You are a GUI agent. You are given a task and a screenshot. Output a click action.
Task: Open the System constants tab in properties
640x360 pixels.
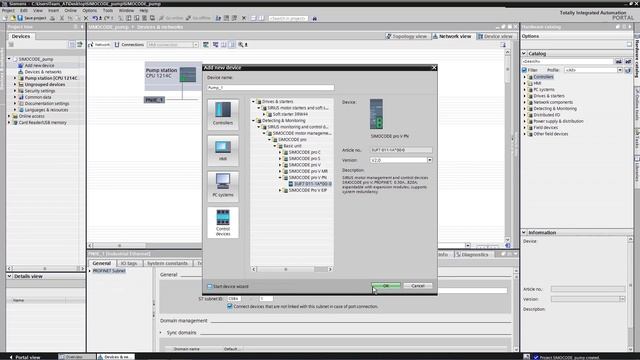click(x=167, y=263)
